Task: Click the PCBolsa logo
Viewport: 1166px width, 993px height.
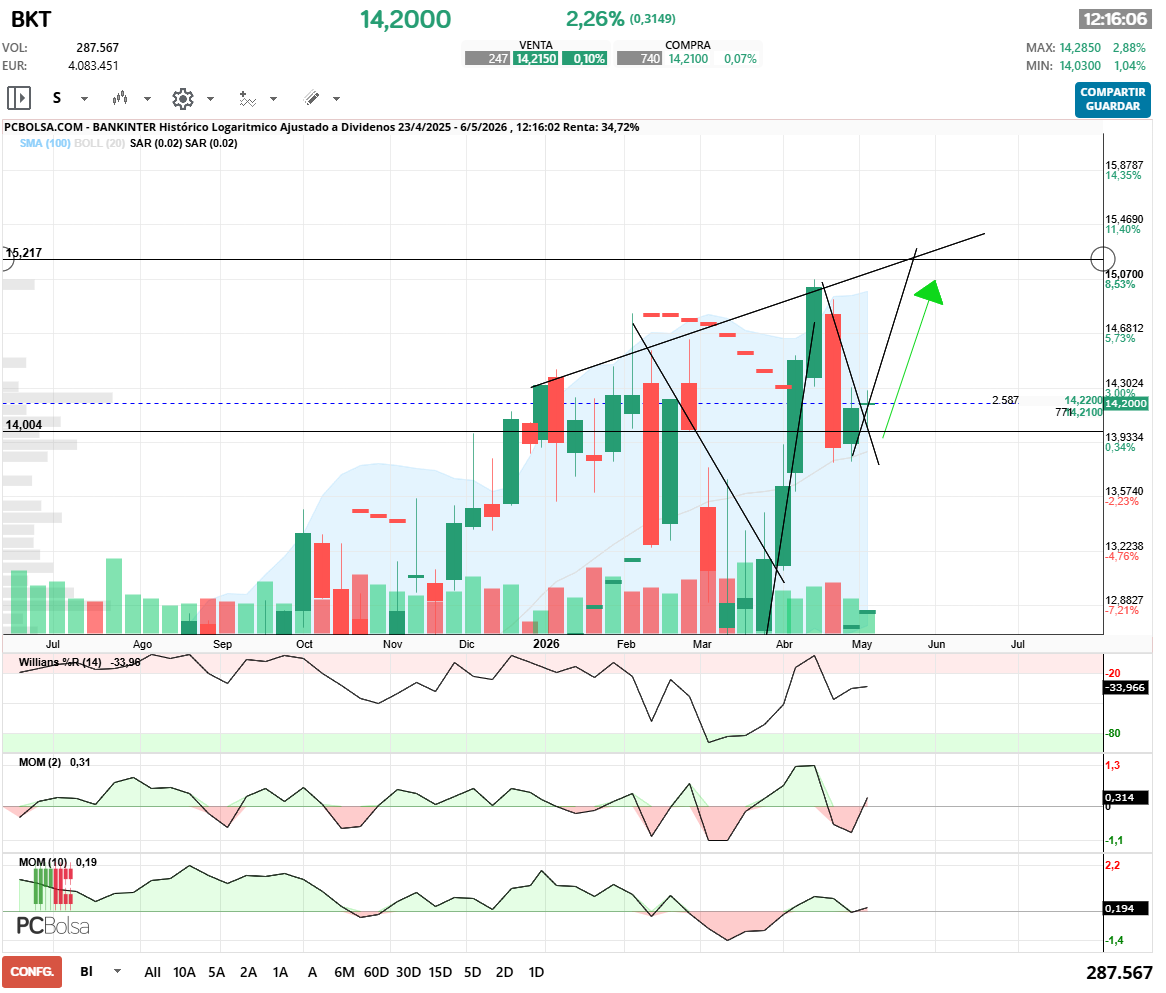Action: (x=53, y=926)
